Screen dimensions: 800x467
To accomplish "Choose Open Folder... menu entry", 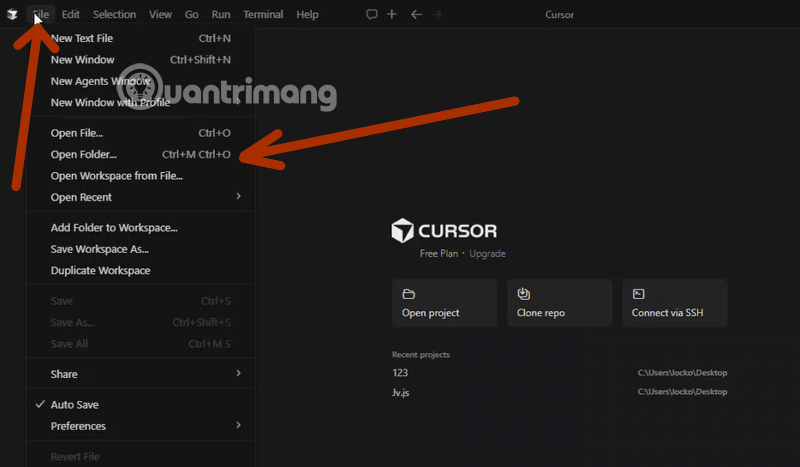I will click(140, 155).
